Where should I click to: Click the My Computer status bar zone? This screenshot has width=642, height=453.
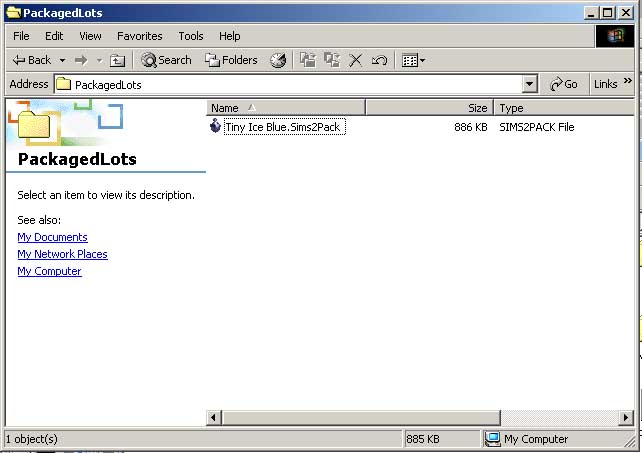556,439
